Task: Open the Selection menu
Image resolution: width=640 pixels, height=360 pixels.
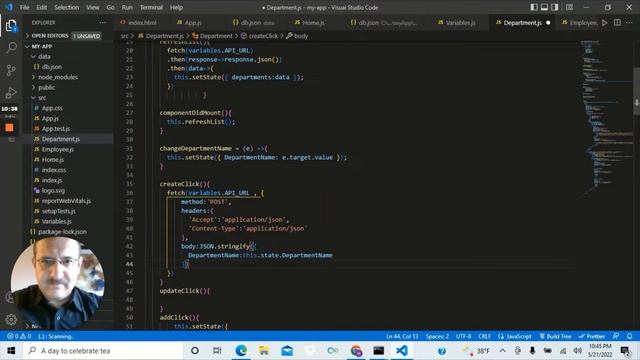Action: pos(67,7)
